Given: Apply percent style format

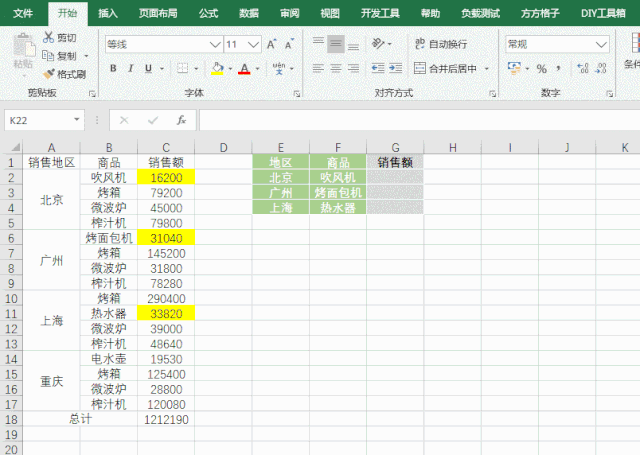Looking at the screenshot, I should 542,69.
